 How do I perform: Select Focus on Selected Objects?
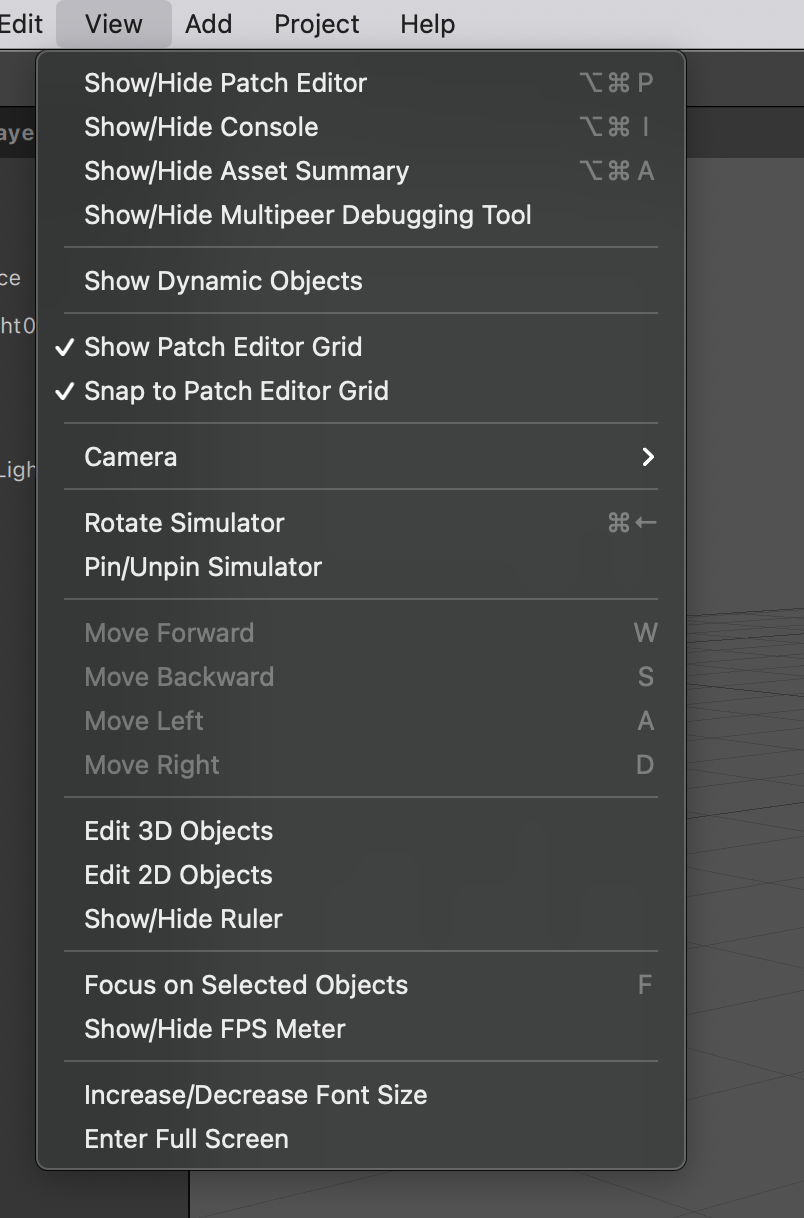246,985
